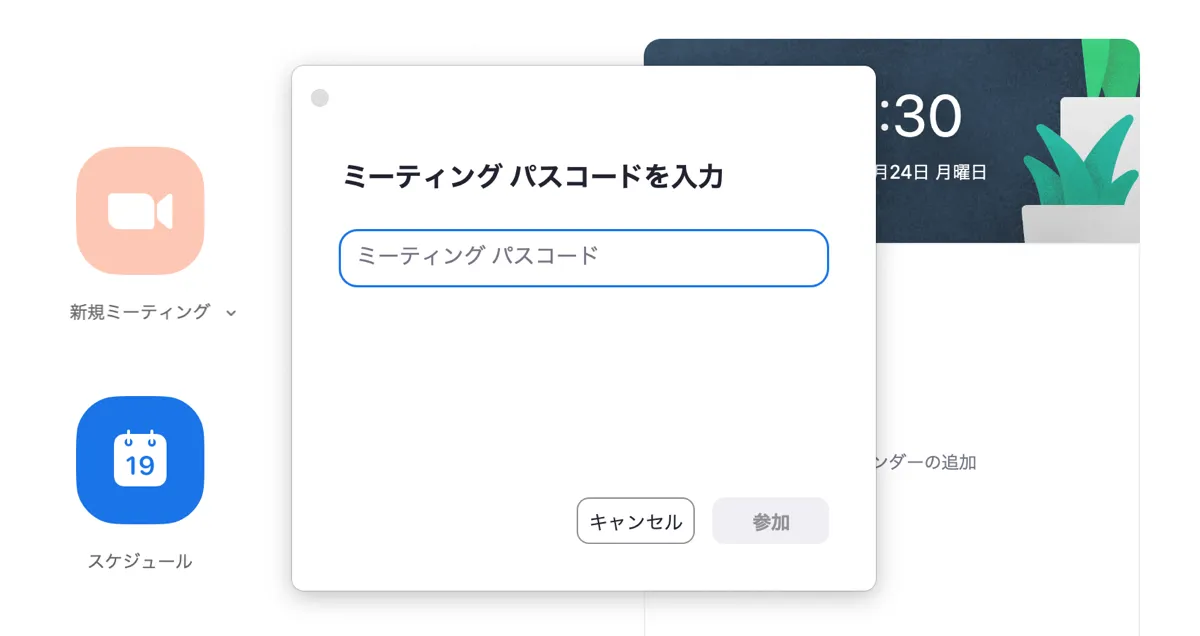Viewport: 1200px width, 636px height.
Task: Click the 新規ミーティング text label
Action: 140,312
